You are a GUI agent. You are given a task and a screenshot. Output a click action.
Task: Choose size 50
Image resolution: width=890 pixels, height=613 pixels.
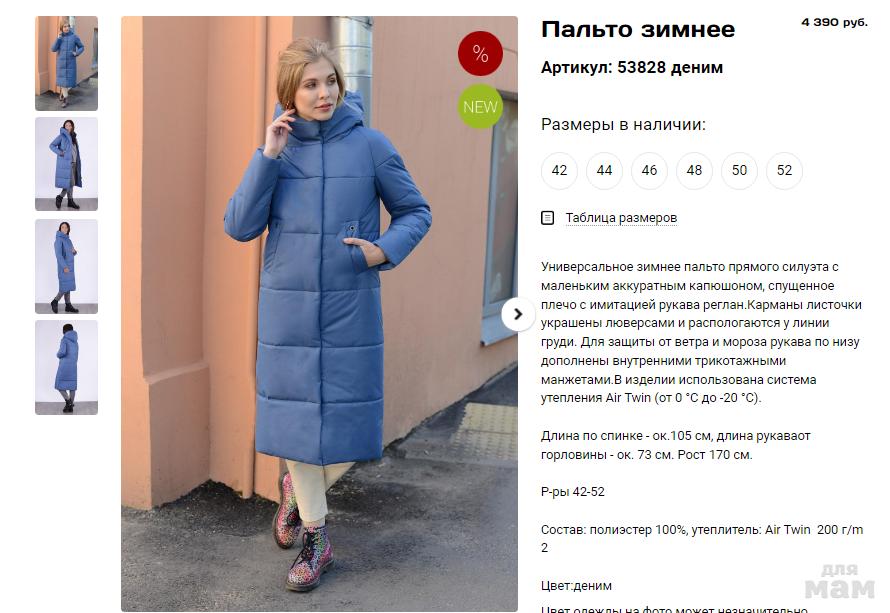[739, 170]
